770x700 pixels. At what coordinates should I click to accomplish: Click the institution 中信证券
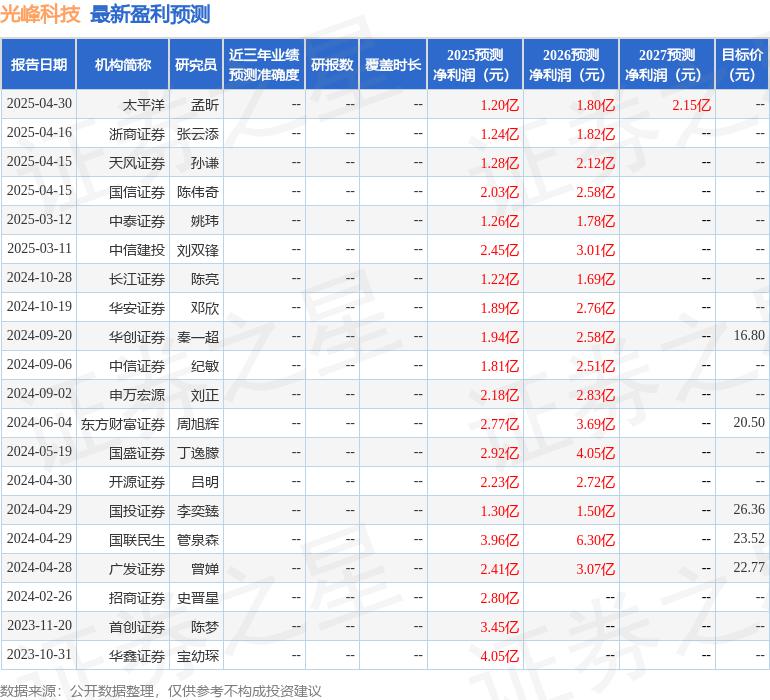137,365
